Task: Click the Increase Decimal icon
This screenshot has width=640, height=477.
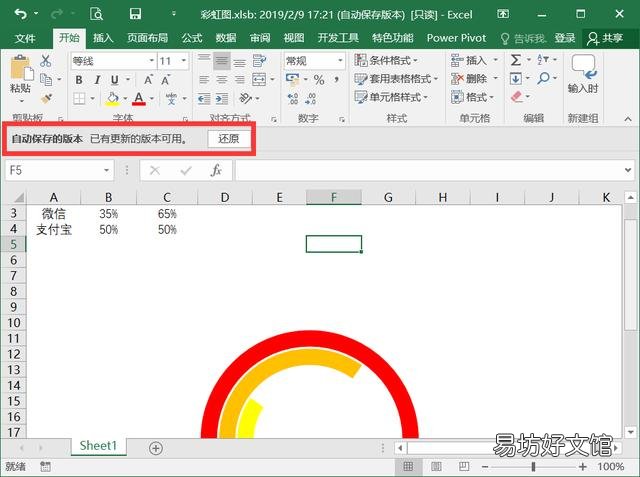Action: (x=293, y=98)
